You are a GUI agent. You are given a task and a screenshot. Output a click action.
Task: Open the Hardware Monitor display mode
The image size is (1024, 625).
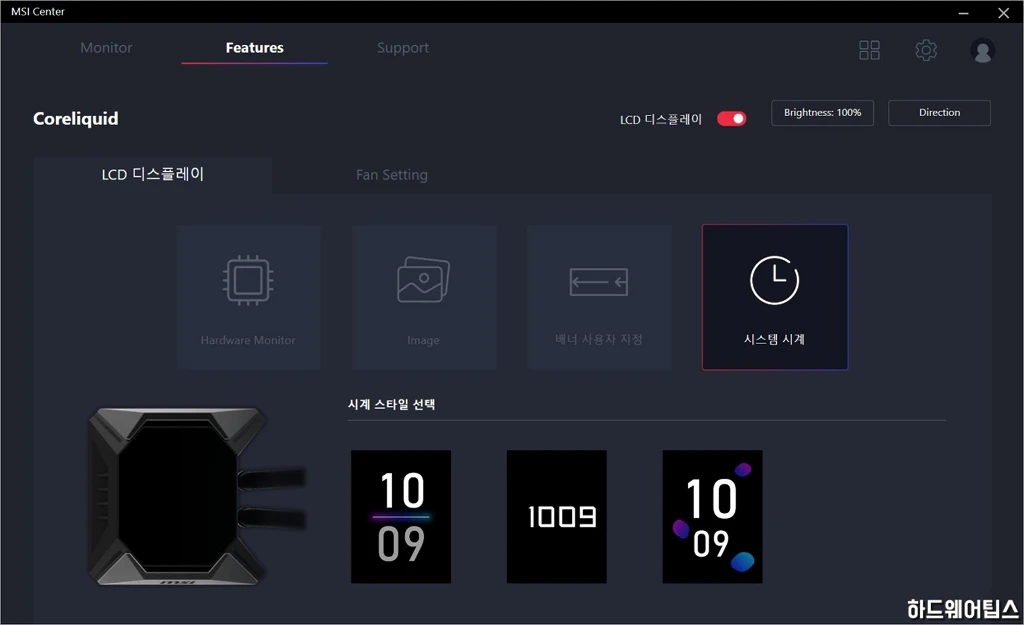(x=248, y=298)
